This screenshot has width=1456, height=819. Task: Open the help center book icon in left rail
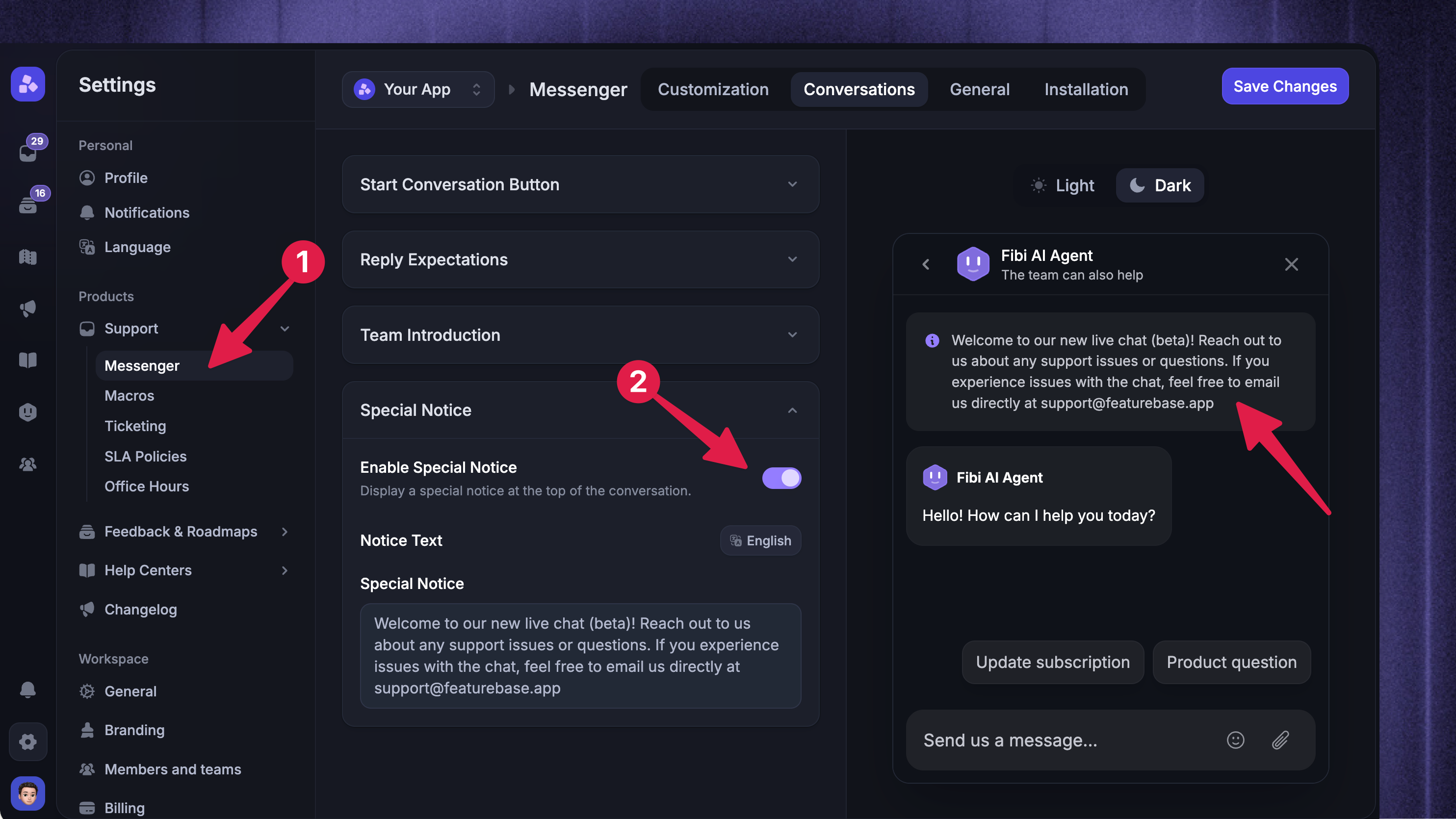27,360
